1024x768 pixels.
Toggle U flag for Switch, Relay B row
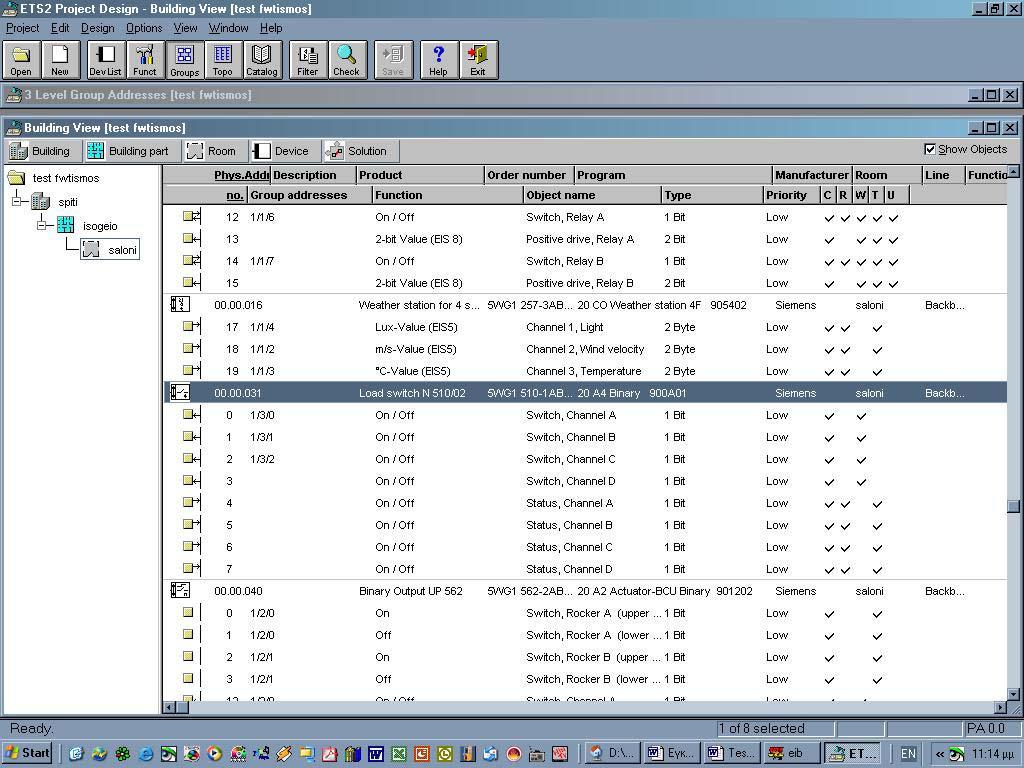893,262
